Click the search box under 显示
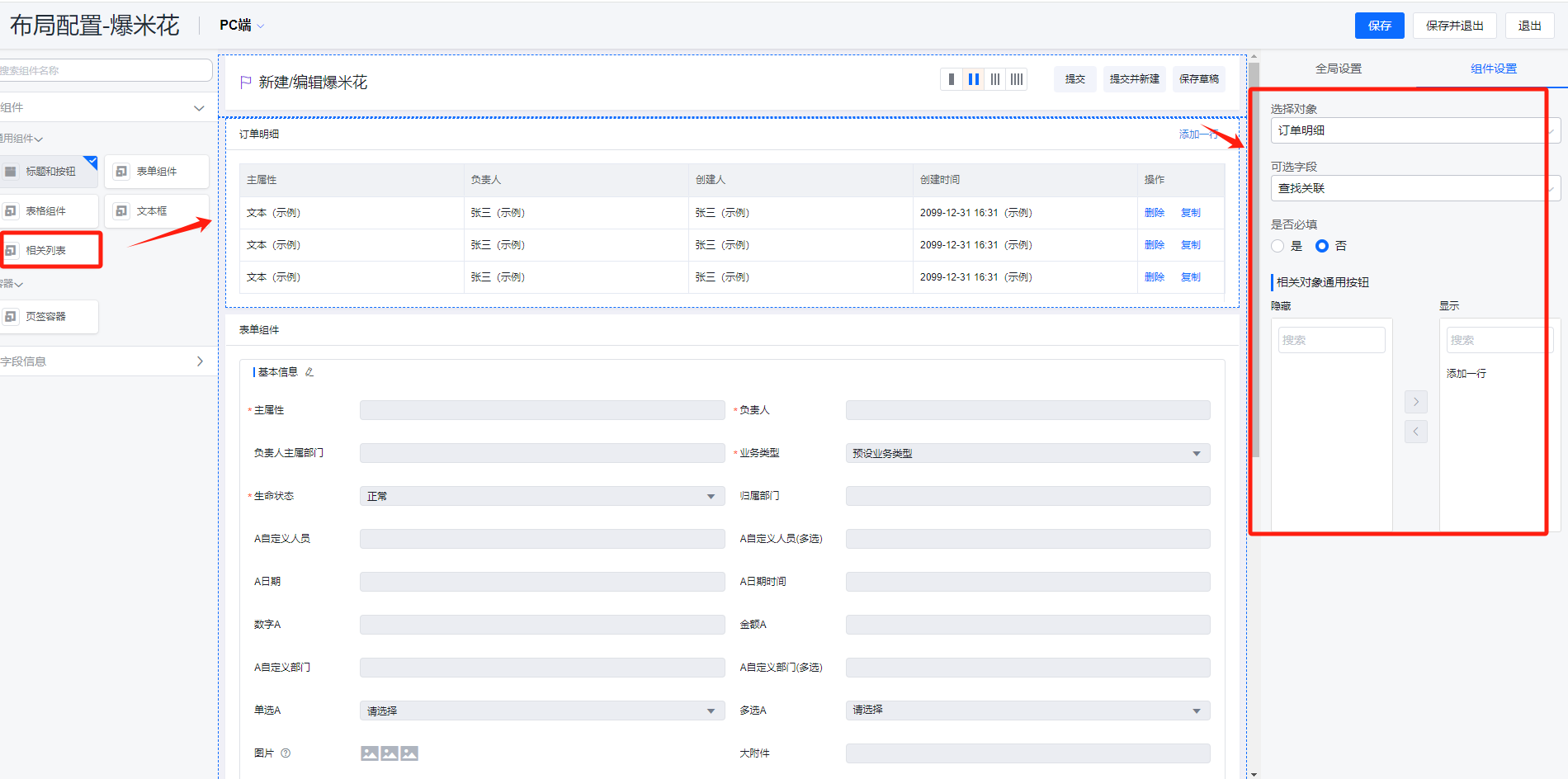Viewport: 1568px width, 779px height. 1500,340
